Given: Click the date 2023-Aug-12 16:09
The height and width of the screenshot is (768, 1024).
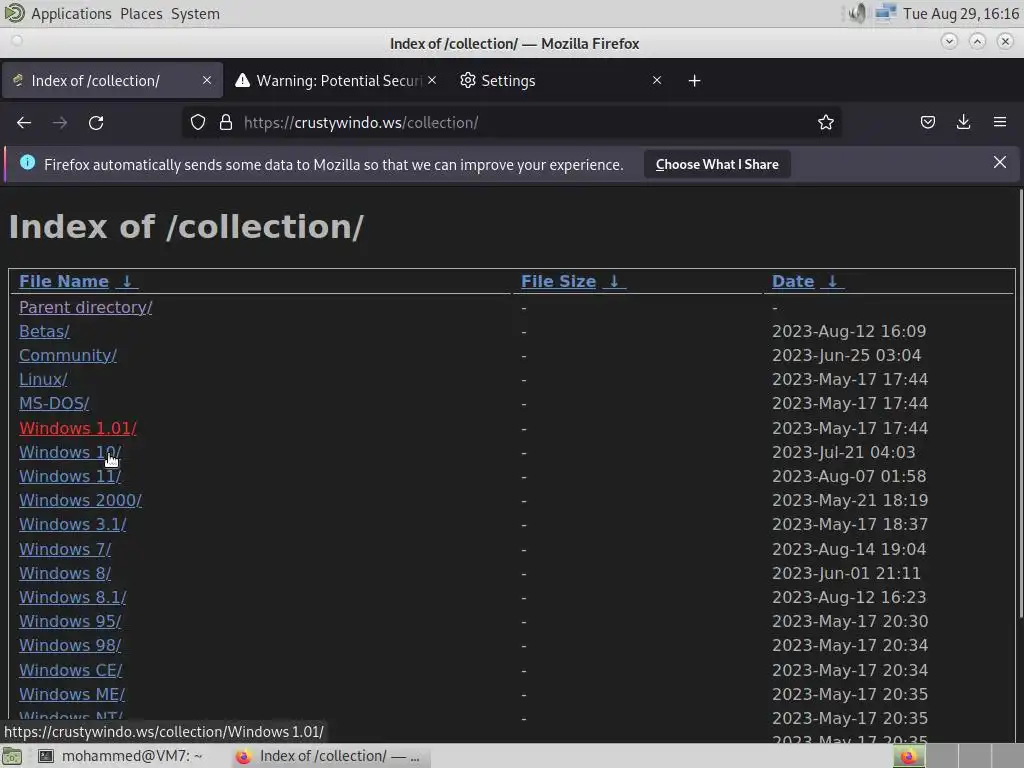Looking at the screenshot, I should click(849, 332).
